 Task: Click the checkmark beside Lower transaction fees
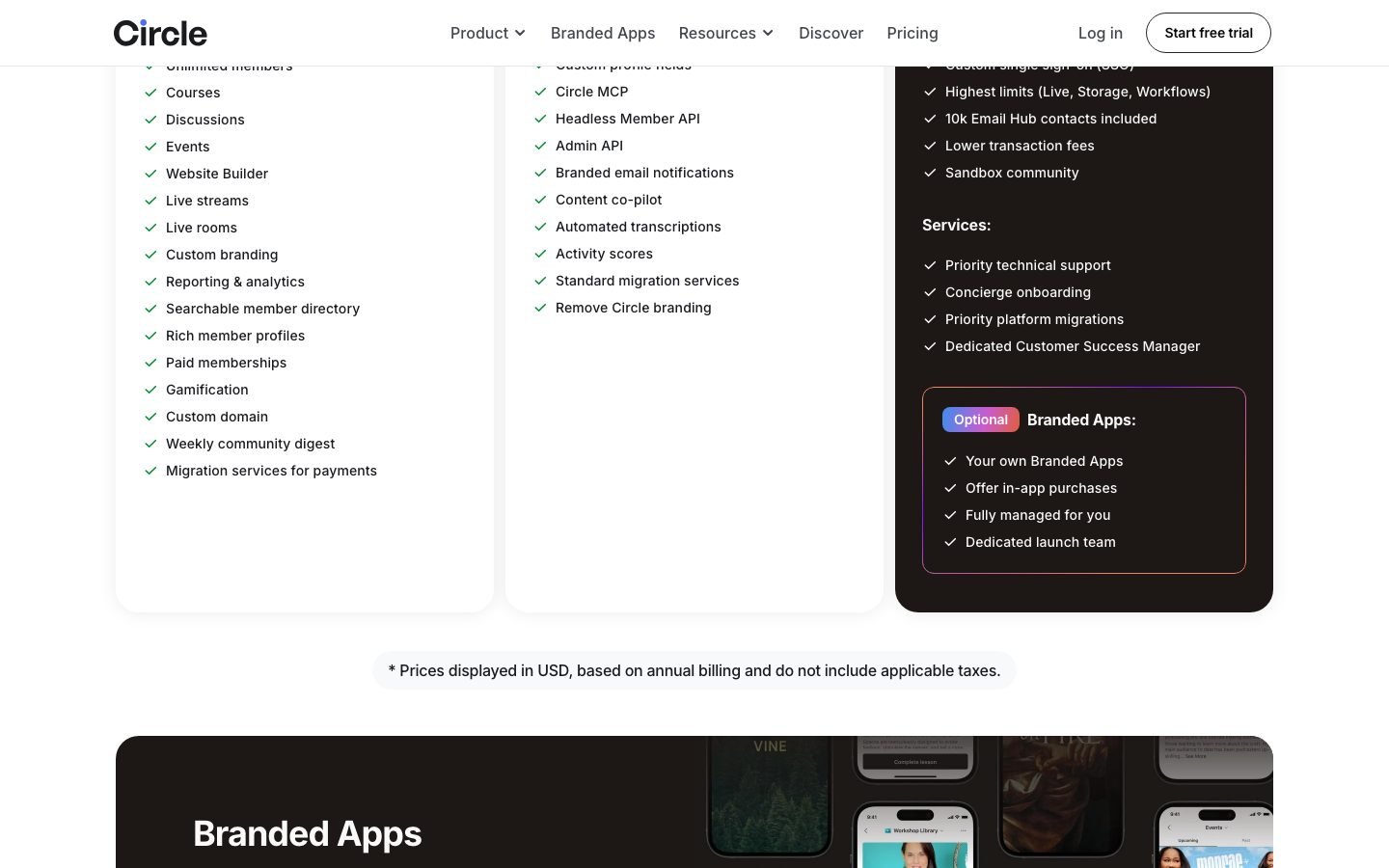click(930, 146)
